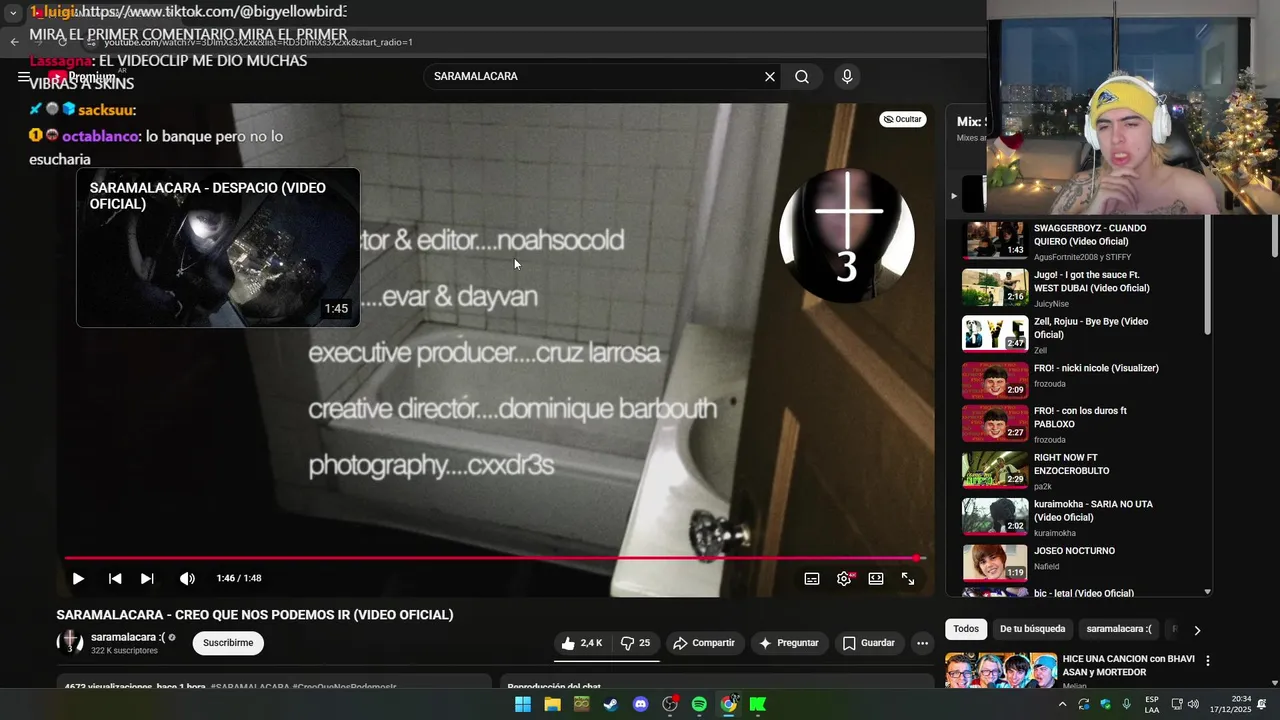The height and width of the screenshot is (720, 1280).
Task: Open the notifications bell in tray
Action: pyautogui.click(x=1262, y=704)
